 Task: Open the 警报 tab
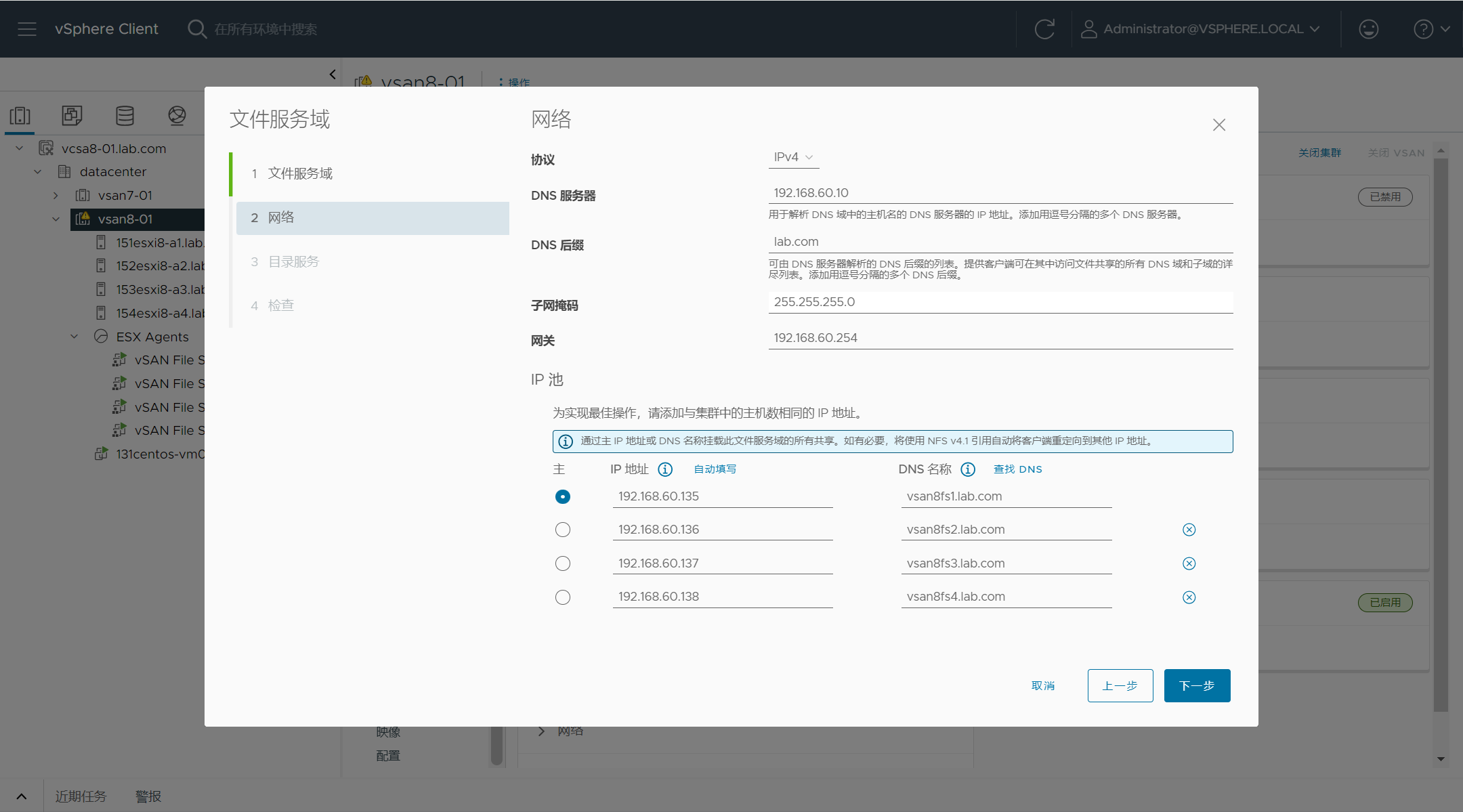(148, 796)
